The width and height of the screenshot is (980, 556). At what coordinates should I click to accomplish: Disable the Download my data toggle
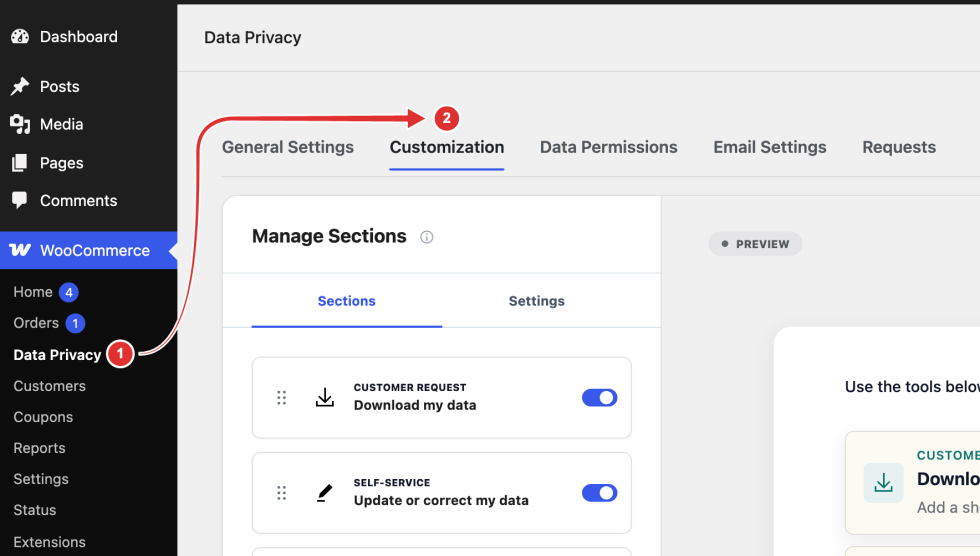pos(599,397)
